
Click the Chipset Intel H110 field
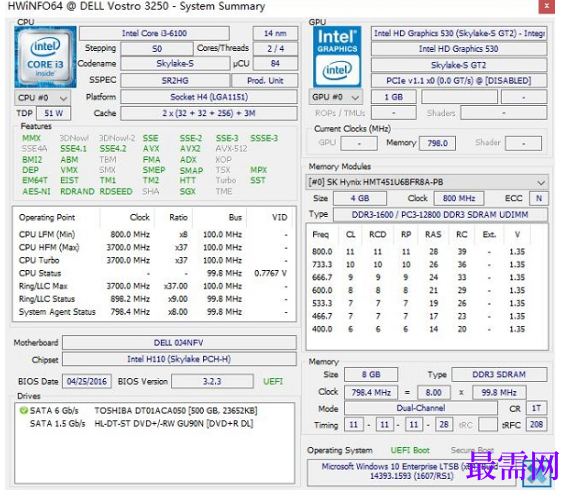pos(179,359)
